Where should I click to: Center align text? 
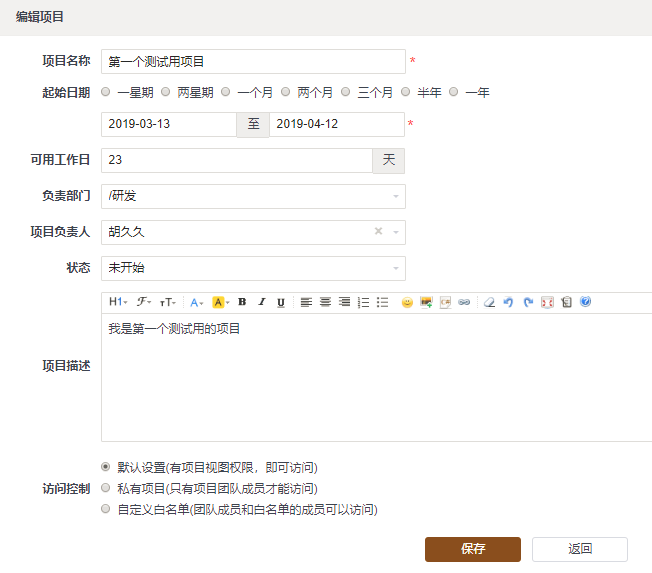(325, 302)
